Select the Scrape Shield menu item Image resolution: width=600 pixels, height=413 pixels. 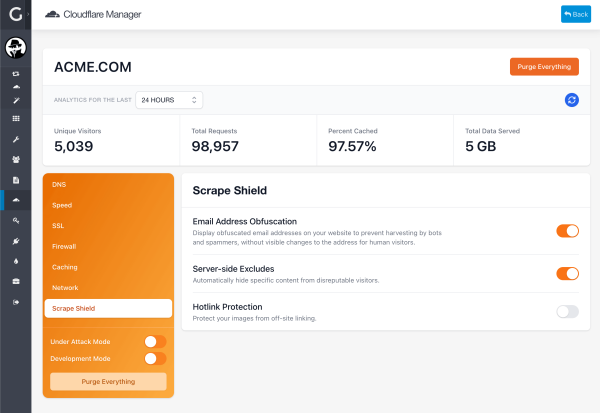click(x=108, y=309)
